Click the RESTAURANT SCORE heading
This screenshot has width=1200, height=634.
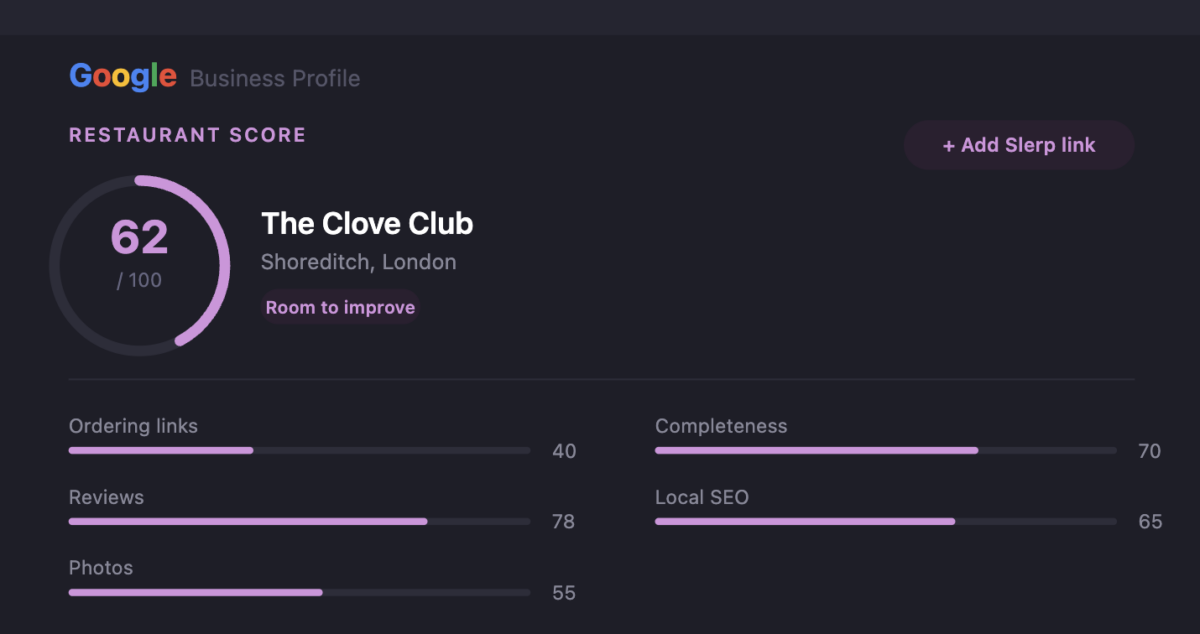[187, 135]
